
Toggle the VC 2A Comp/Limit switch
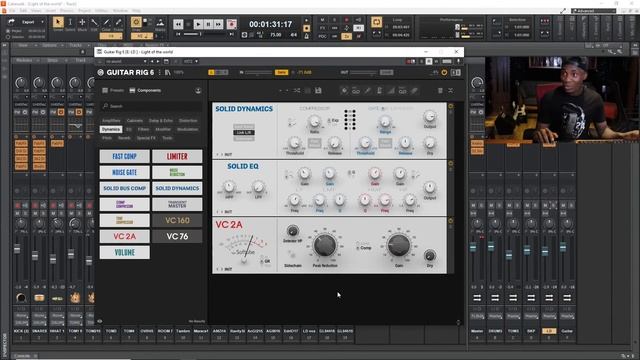click(x=364, y=246)
